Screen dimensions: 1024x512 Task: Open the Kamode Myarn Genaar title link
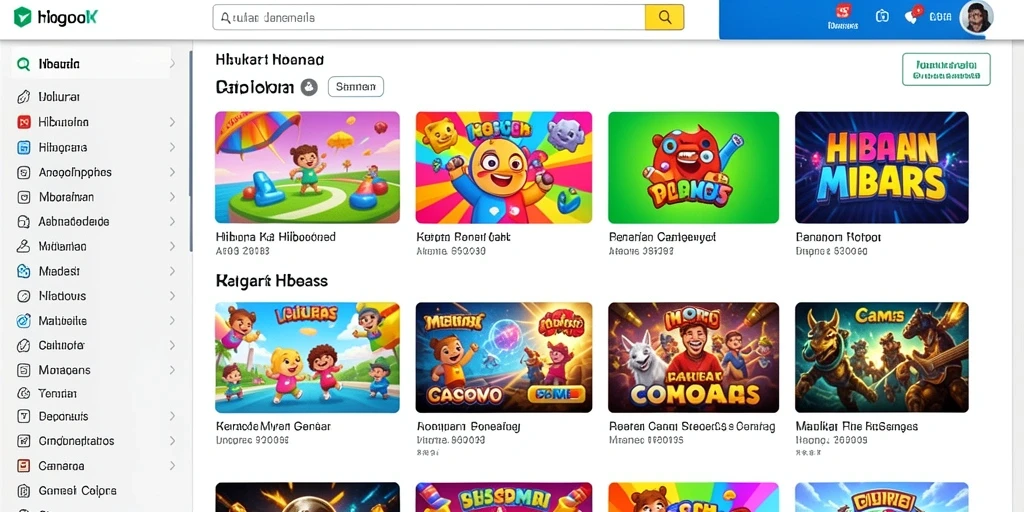pos(273,426)
